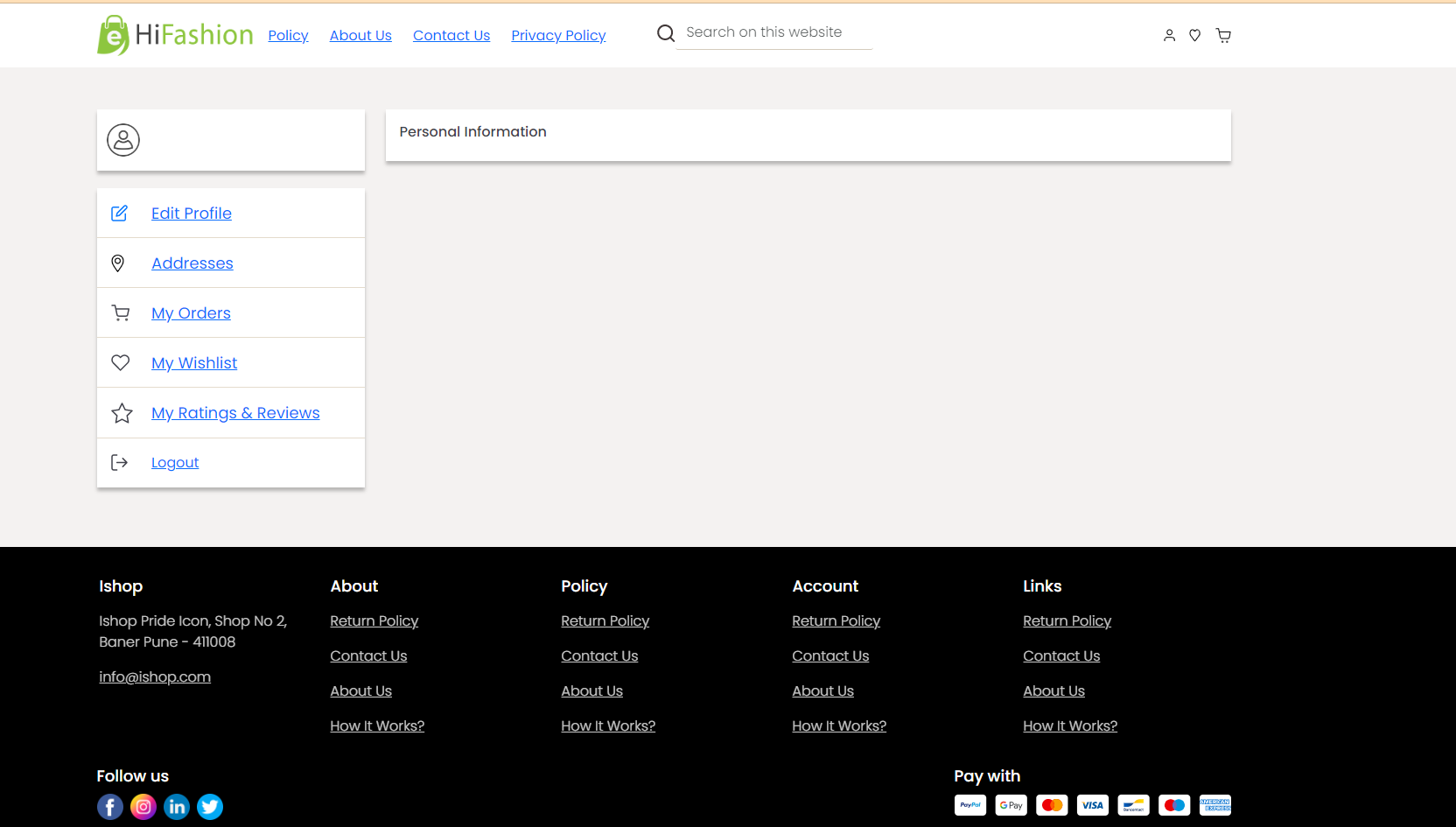Click the HiFashion logo

(x=175, y=35)
